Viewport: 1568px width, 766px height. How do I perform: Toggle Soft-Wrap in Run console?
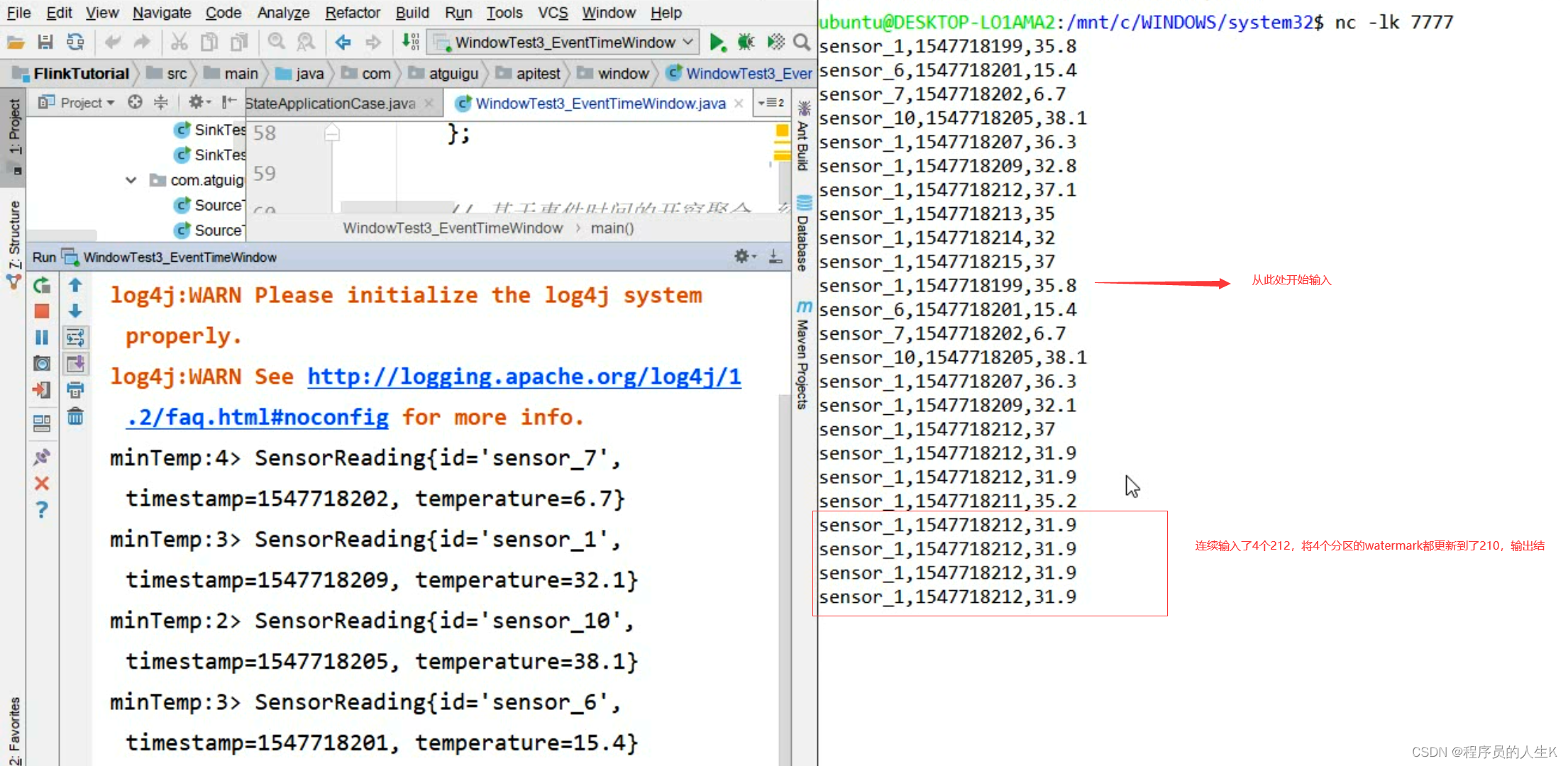point(75,338)
